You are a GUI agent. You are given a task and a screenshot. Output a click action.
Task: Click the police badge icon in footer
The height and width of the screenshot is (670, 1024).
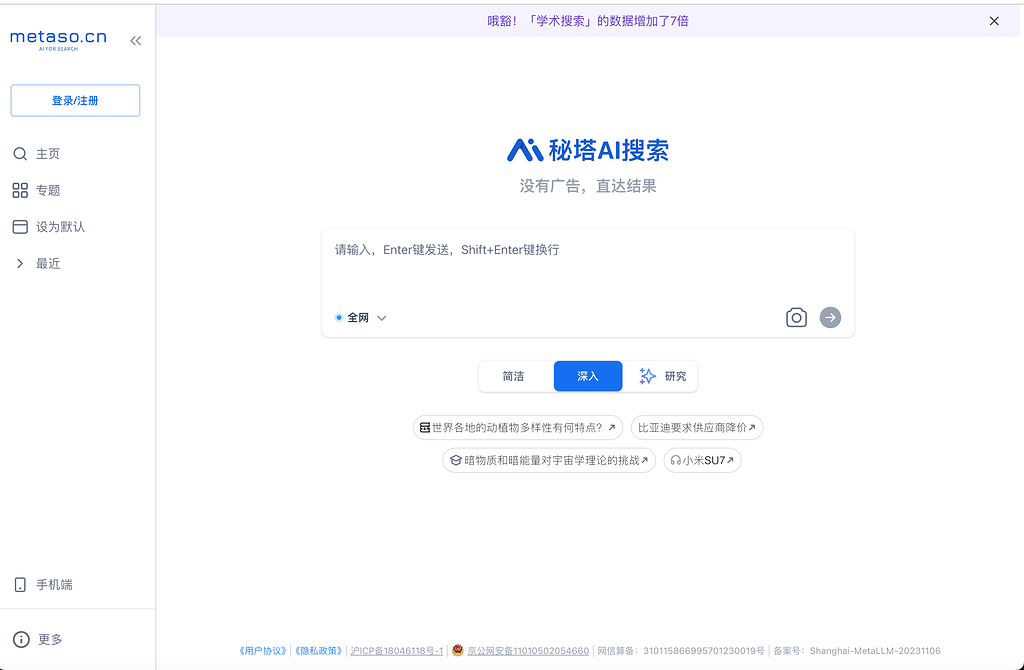click(458, 650)
